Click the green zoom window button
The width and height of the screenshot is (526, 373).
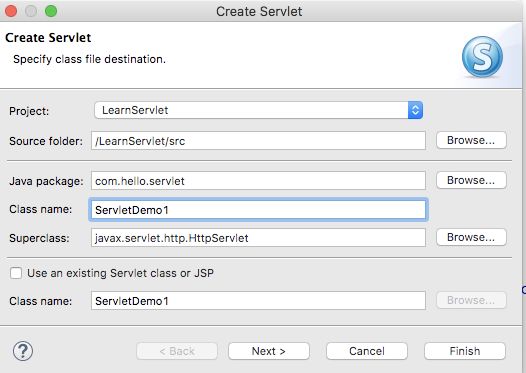(x=51, y=11)
